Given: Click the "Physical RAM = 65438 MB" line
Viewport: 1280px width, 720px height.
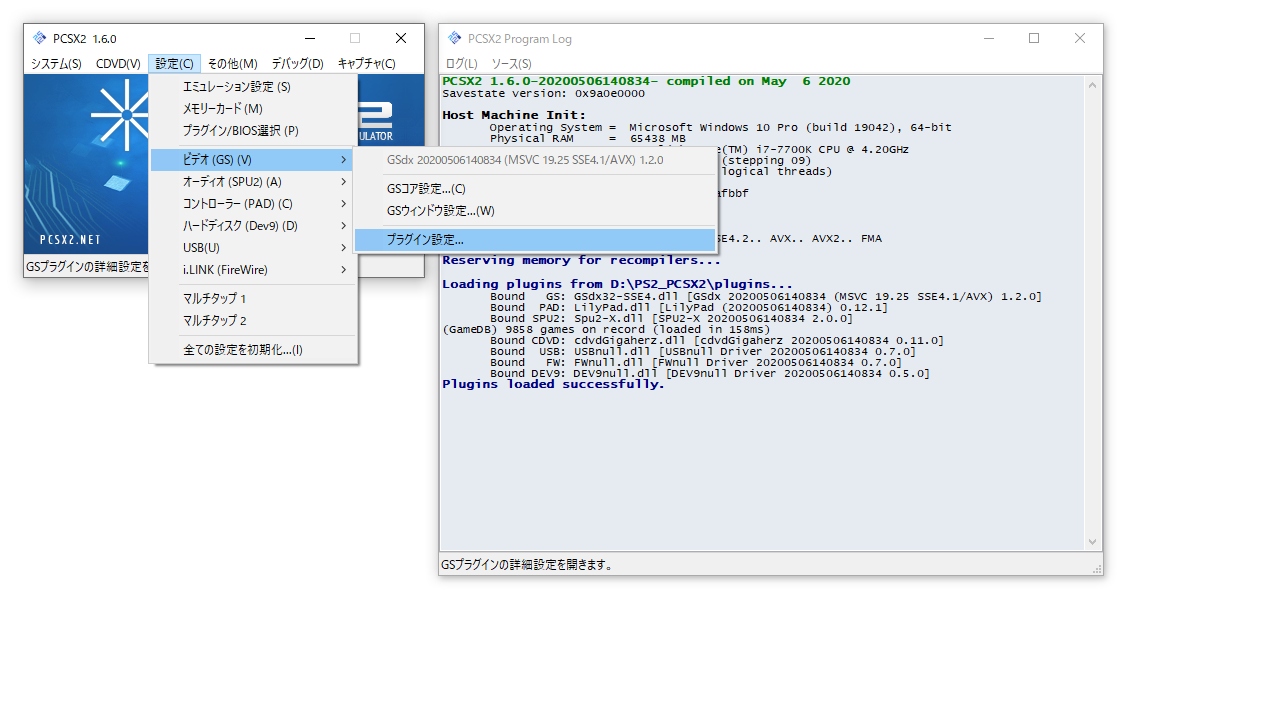Looking at the screenshot, I should point(588,138).
